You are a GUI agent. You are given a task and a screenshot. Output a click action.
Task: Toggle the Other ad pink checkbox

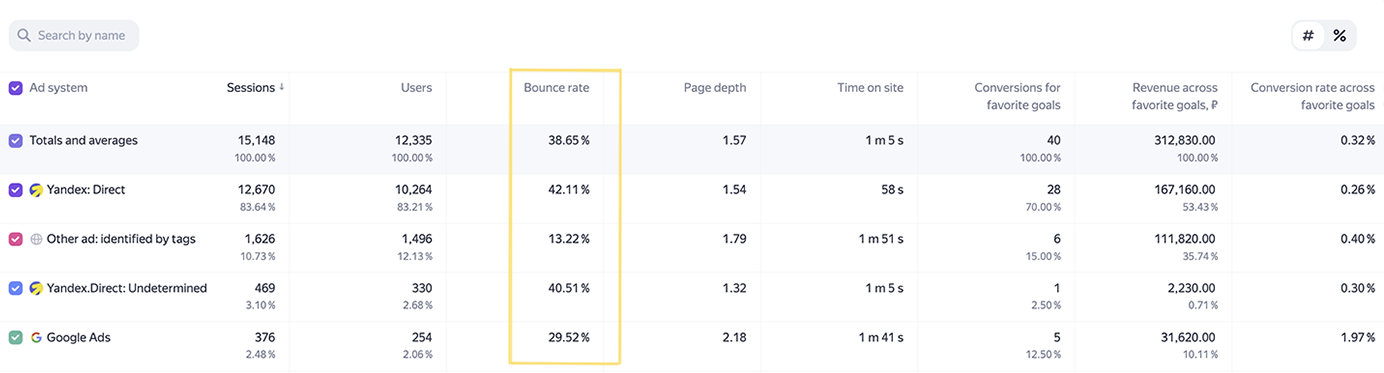coord(15,239)
